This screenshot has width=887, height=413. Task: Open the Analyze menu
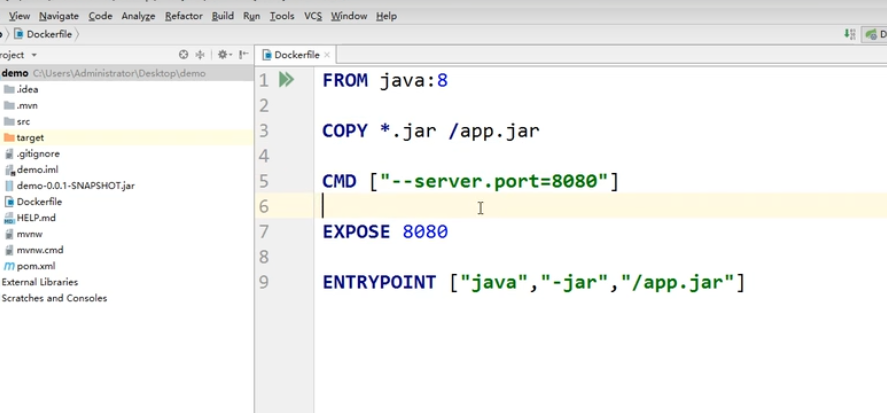[x=138, y=16]
